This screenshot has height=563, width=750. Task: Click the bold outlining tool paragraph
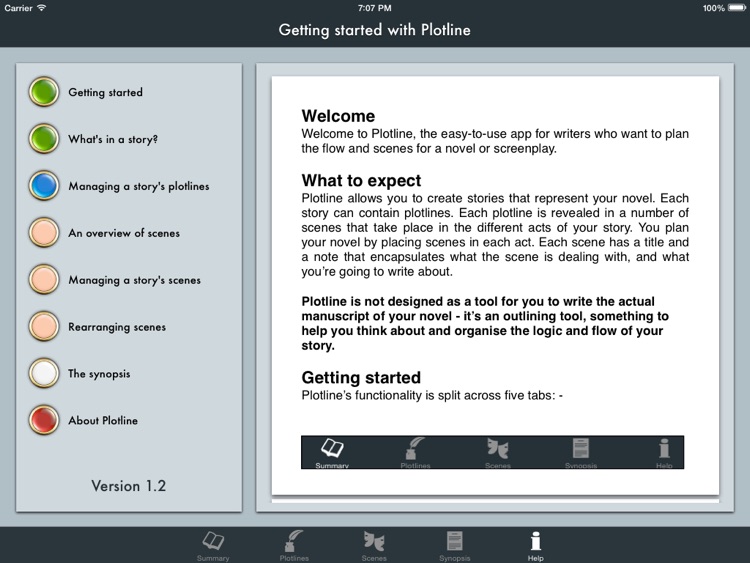[x=485, y=323]
